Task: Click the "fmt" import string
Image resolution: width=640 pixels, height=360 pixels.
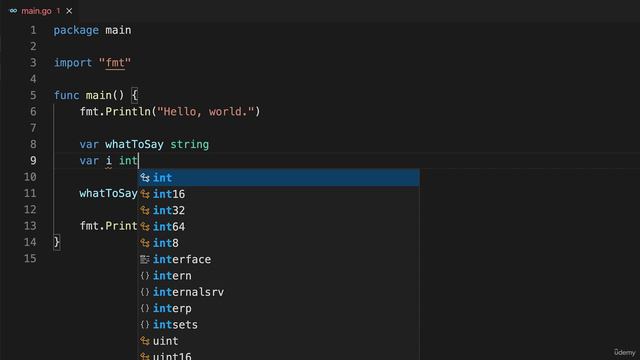Action: (x=115, y=63)
